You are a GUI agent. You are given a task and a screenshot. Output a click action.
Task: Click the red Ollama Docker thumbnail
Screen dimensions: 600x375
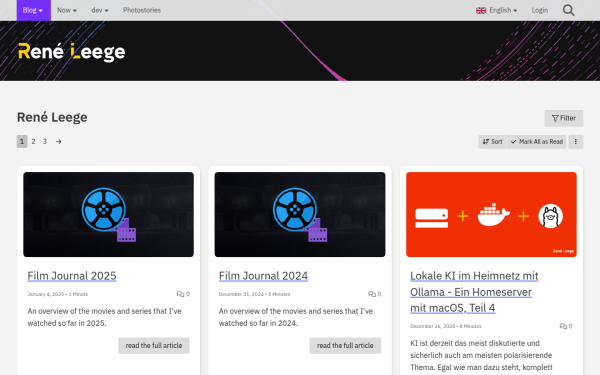click(x=491, y=214)
